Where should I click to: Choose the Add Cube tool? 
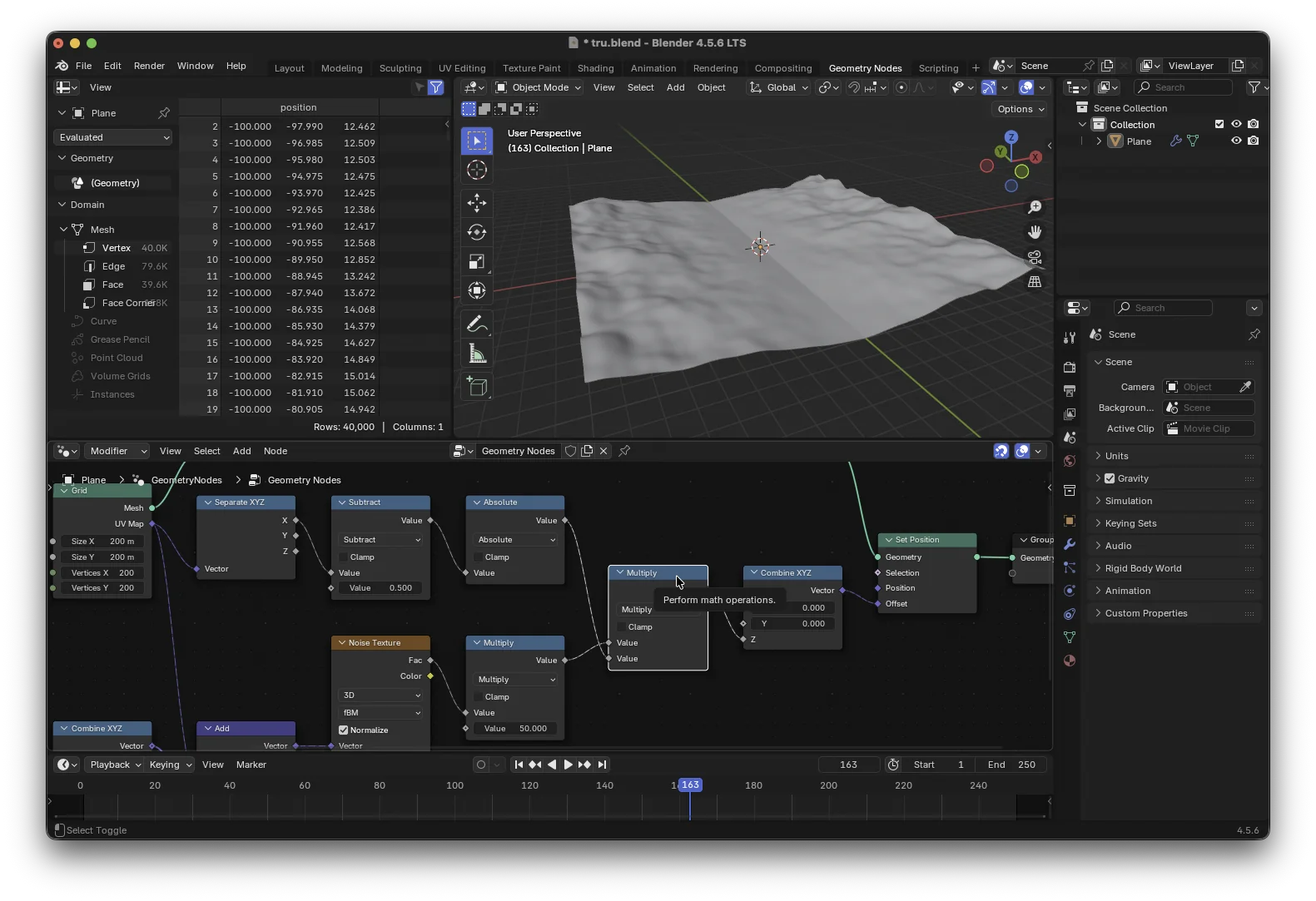[477, 386]
